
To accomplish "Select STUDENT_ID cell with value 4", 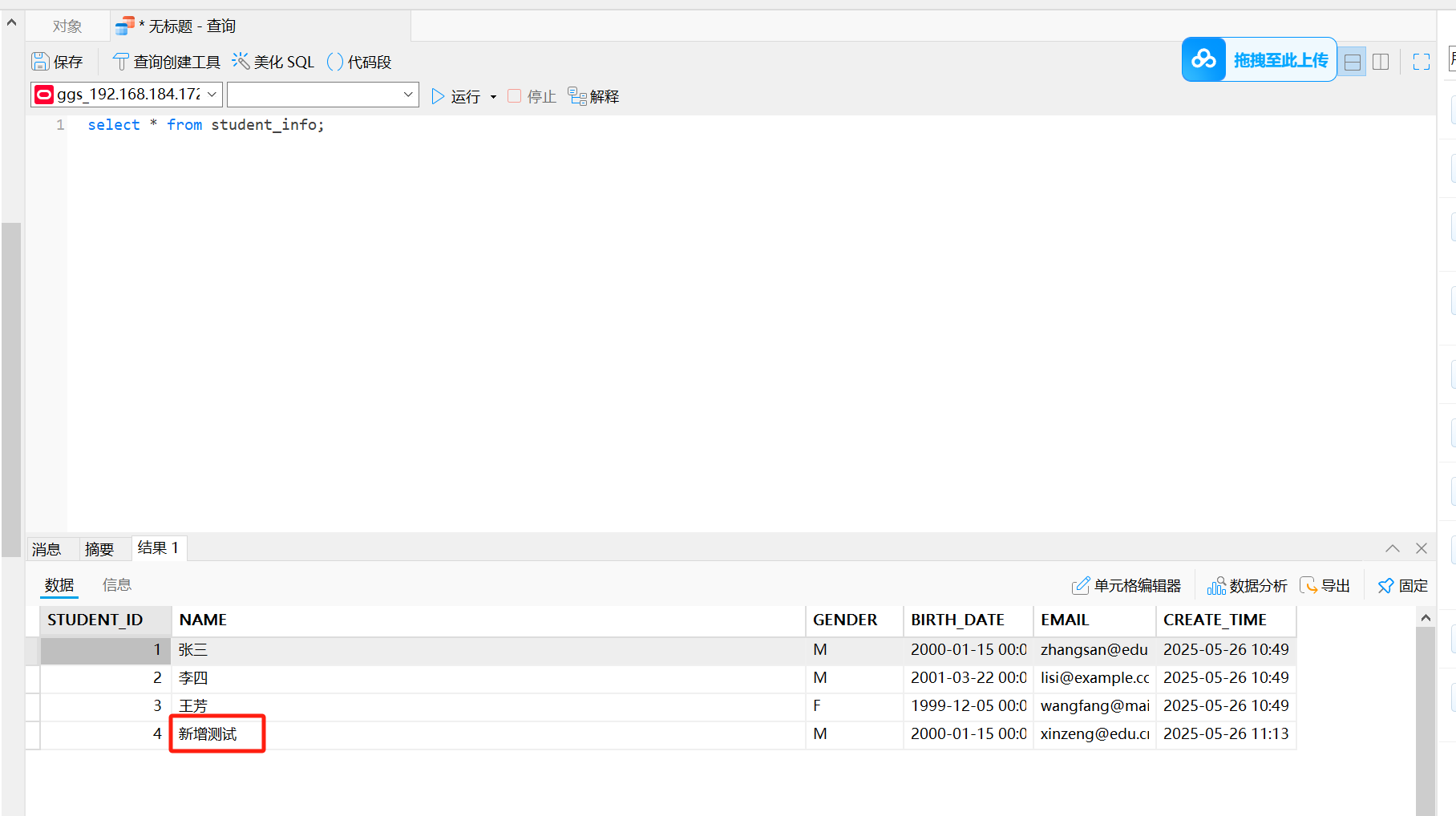I will [x=106, y=734].
